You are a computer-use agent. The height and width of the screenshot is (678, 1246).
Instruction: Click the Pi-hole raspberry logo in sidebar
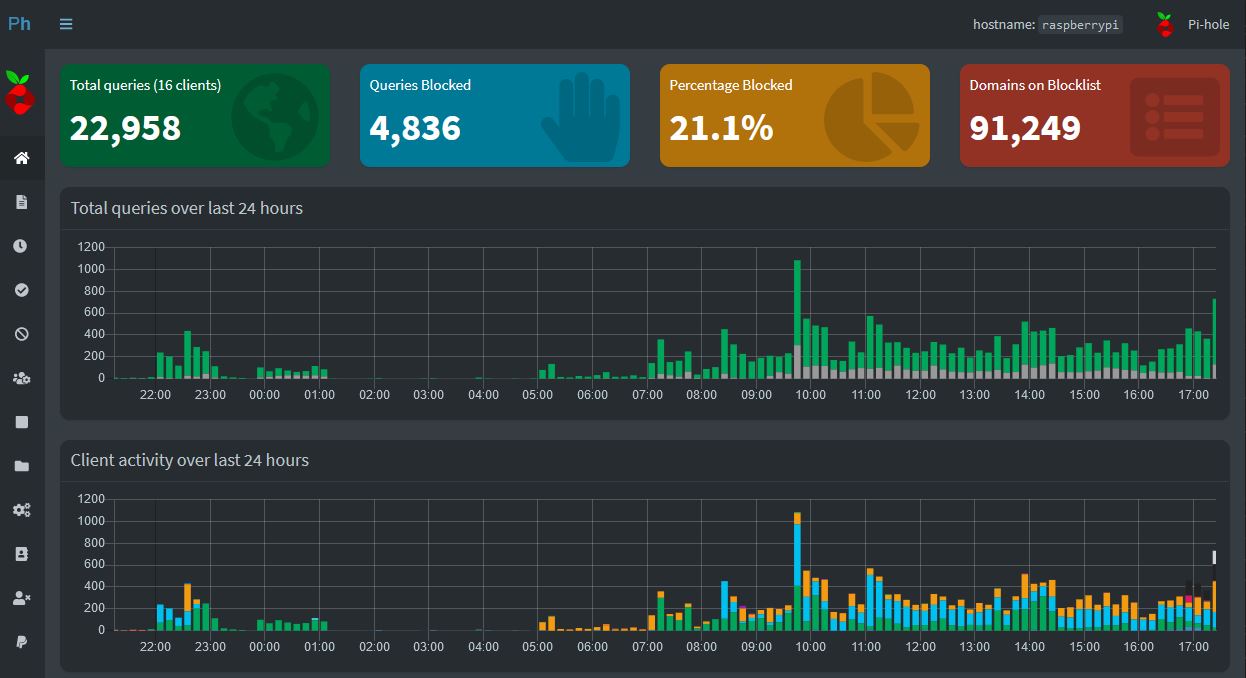pos(21,92)
